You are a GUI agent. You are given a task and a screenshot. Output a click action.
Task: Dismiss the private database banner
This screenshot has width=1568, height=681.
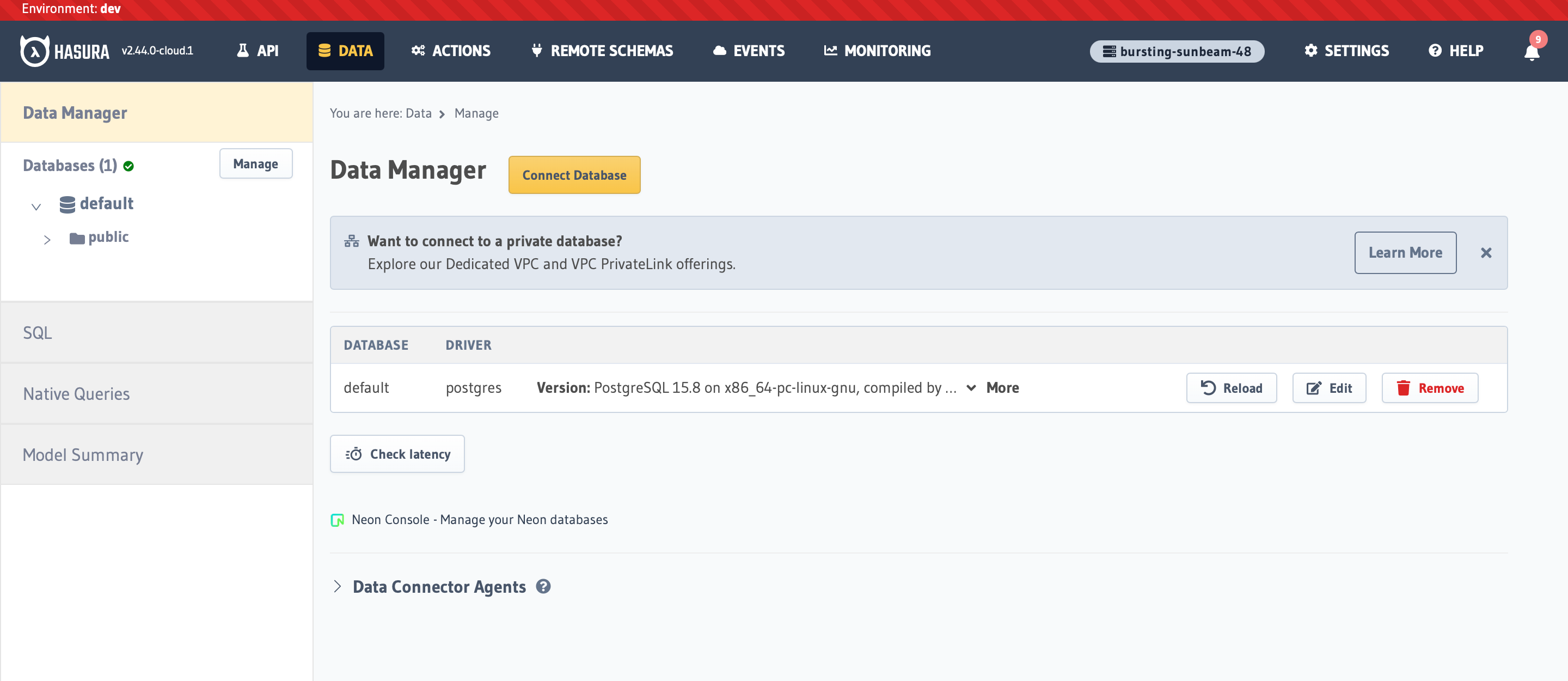(1486, 253)
